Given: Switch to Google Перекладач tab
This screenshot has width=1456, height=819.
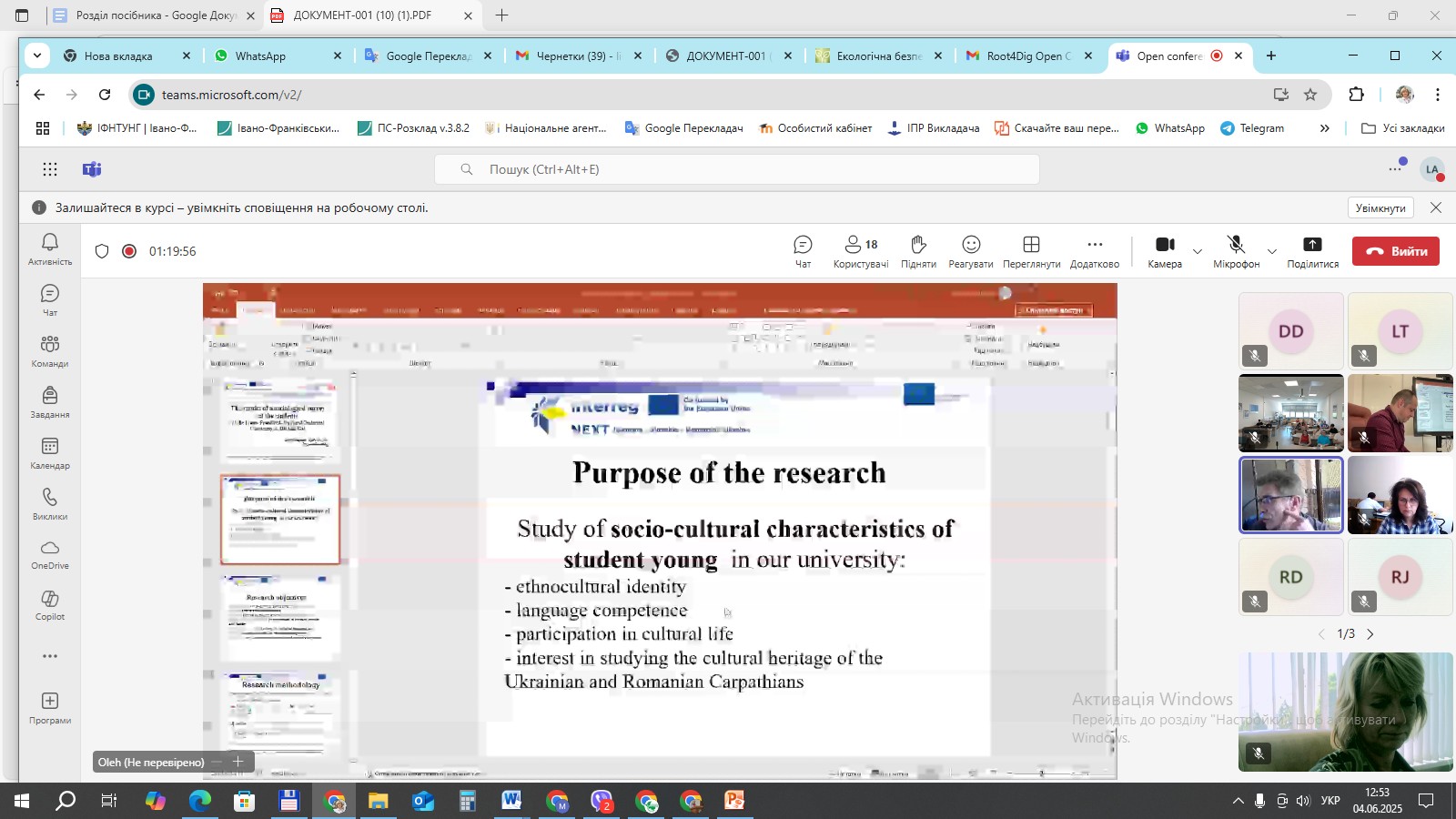Looking at the screenshot, I should pos(428,56).
